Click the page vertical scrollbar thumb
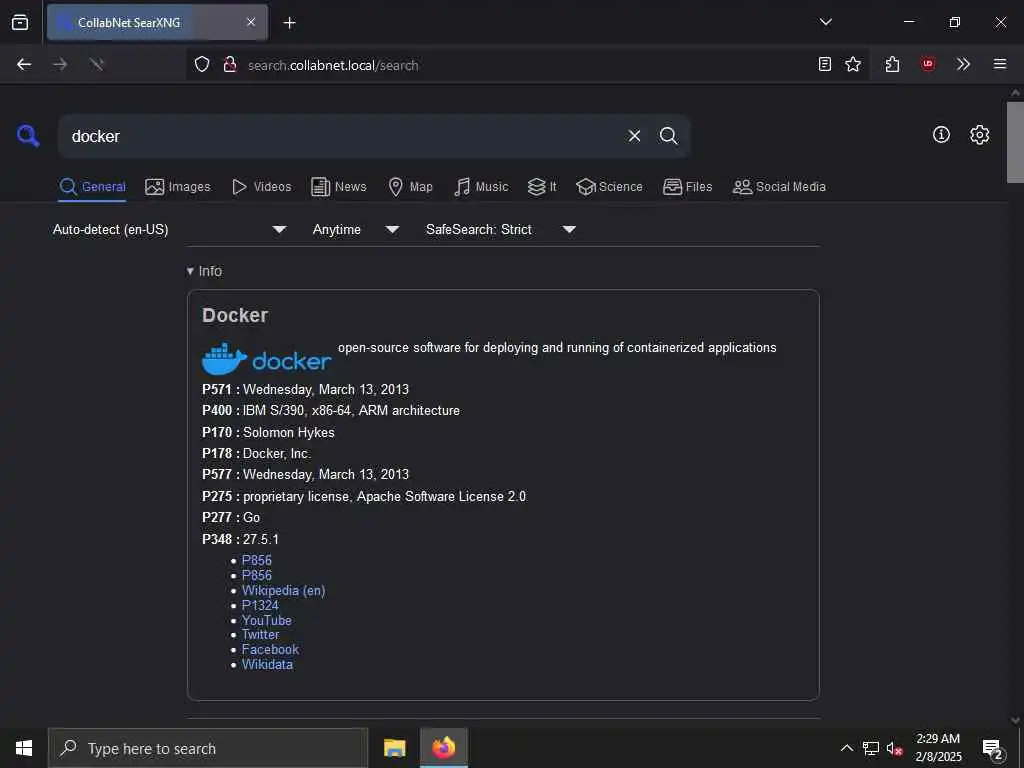Viewport: 1024px width, 768px height. tap(1015, 142)
